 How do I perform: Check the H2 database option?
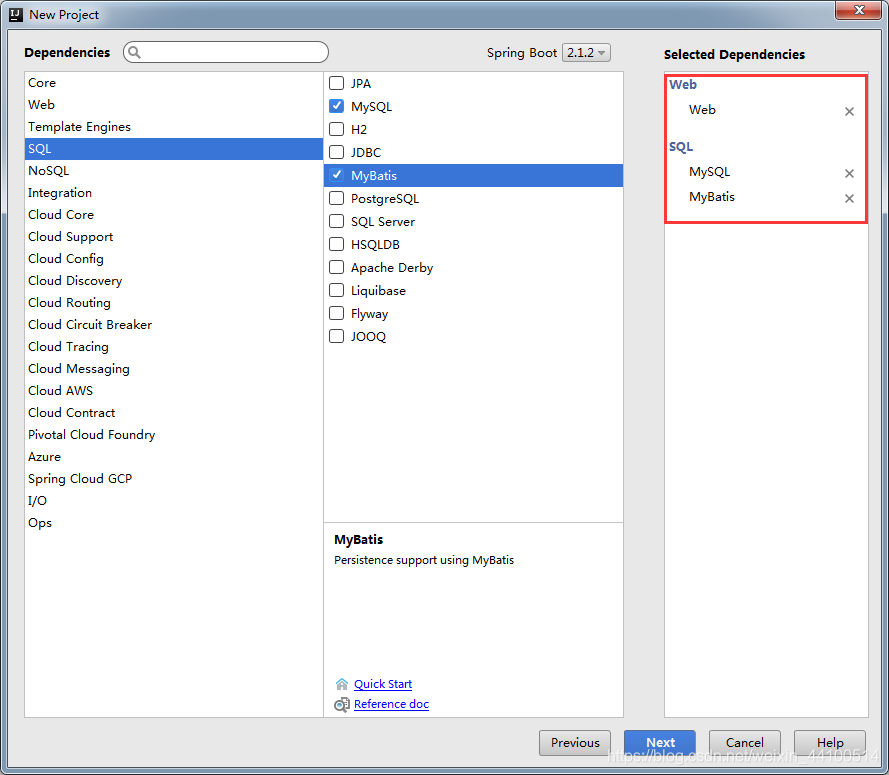tap(336, 129)
